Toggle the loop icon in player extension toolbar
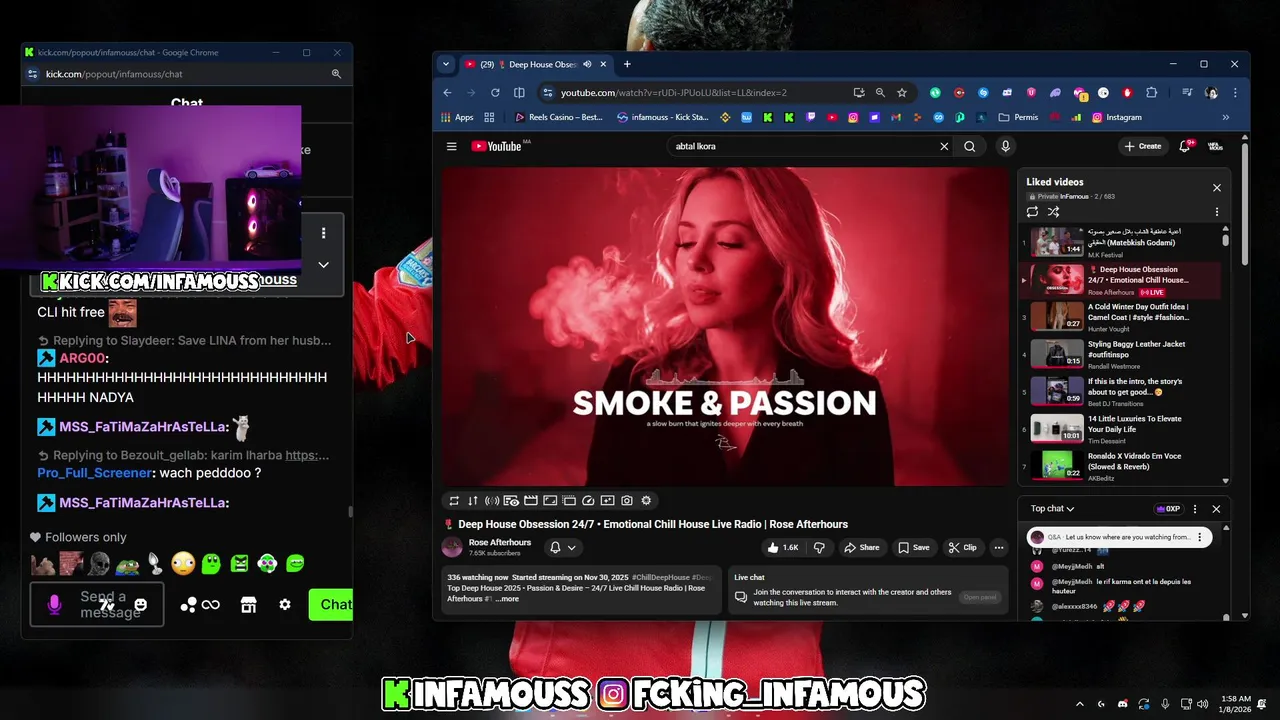1280x720 pixels. pos(454,500)
